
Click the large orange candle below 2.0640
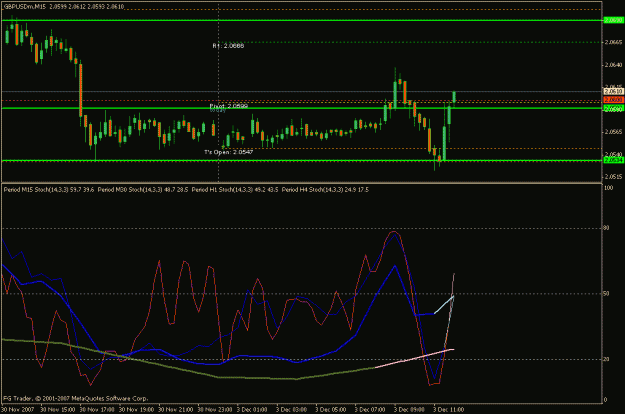[81, 90]
